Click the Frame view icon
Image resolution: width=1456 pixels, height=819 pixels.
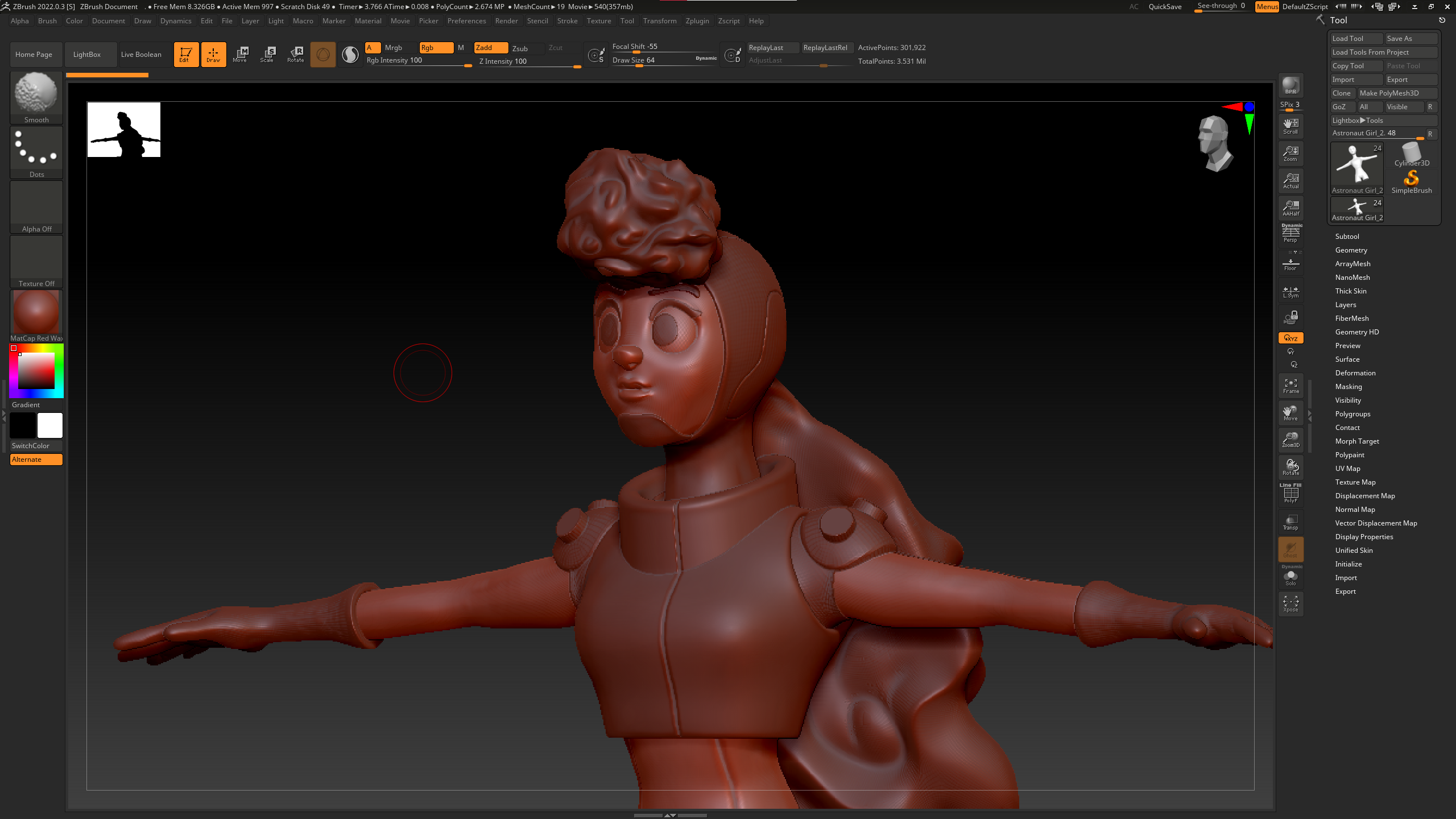point(1290,386)
